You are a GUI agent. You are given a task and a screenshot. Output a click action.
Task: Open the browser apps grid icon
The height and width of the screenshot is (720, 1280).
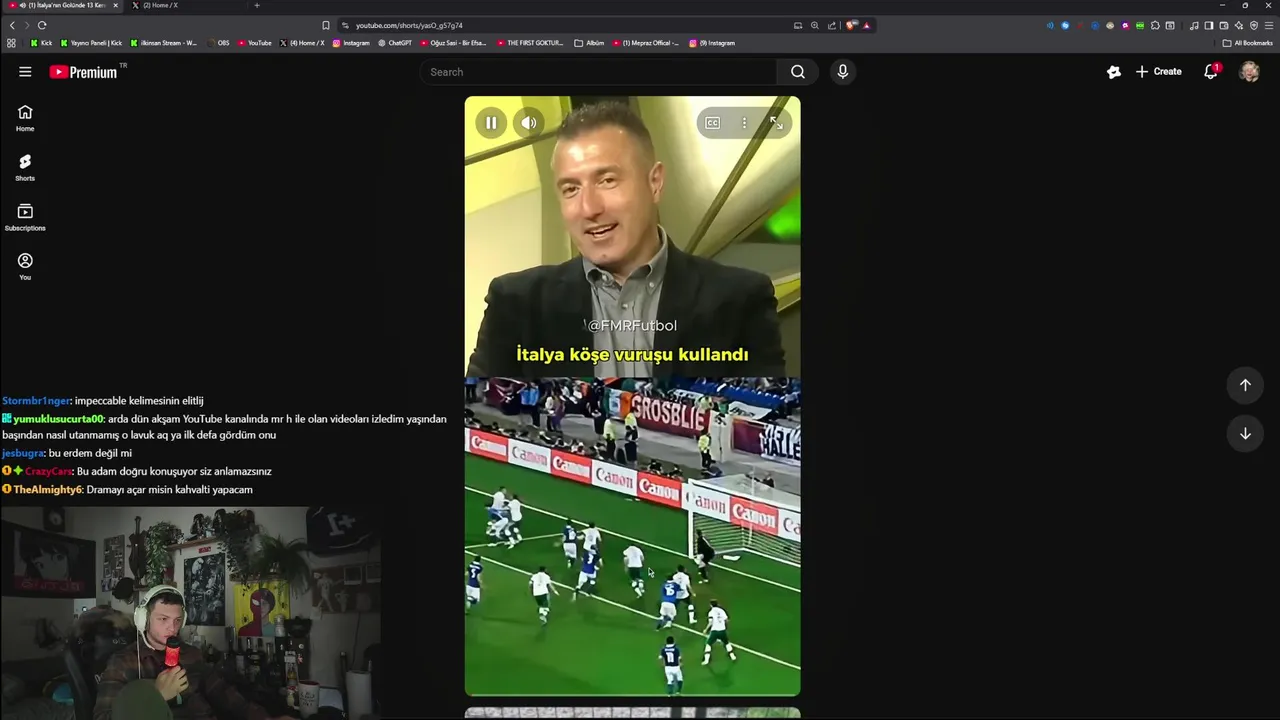click(x=11, y=43)
